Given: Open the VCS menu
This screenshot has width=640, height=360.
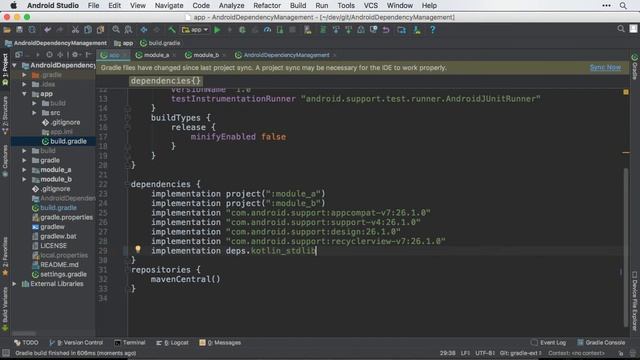Looking at the screenshot, I should coord(371,6).
